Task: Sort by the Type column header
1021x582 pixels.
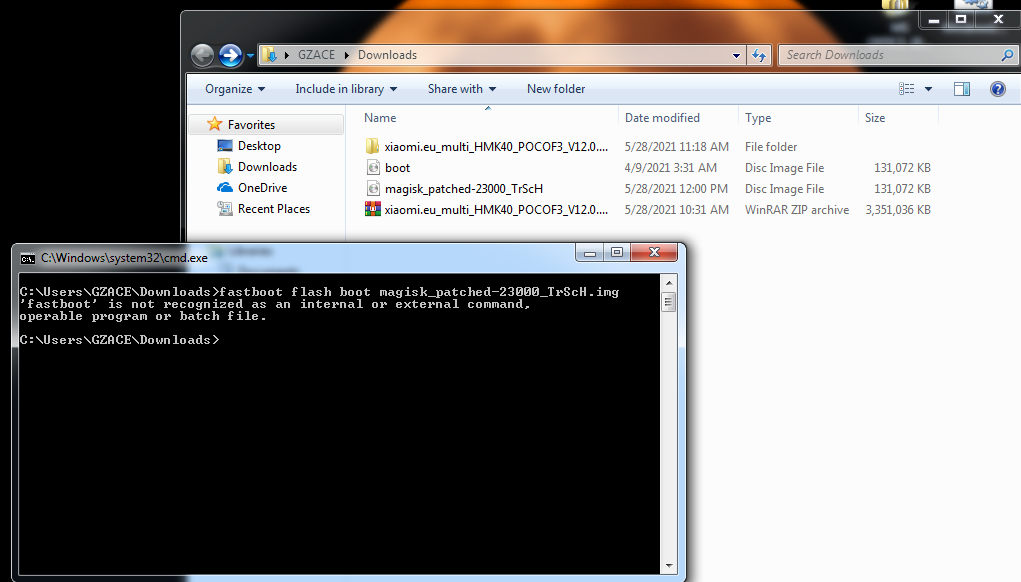Action: point(758,118)
